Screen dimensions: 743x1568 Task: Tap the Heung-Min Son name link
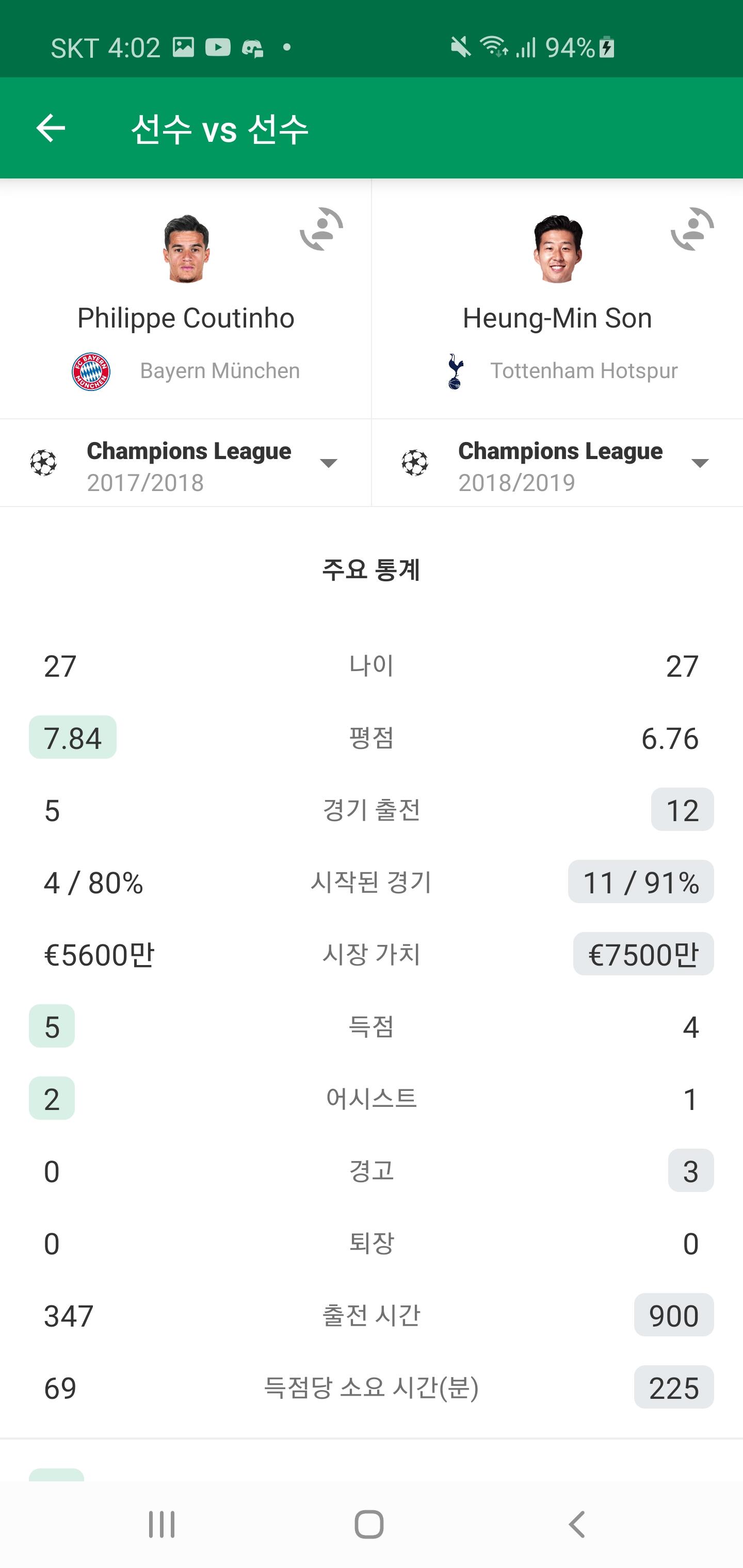[557, 318]
